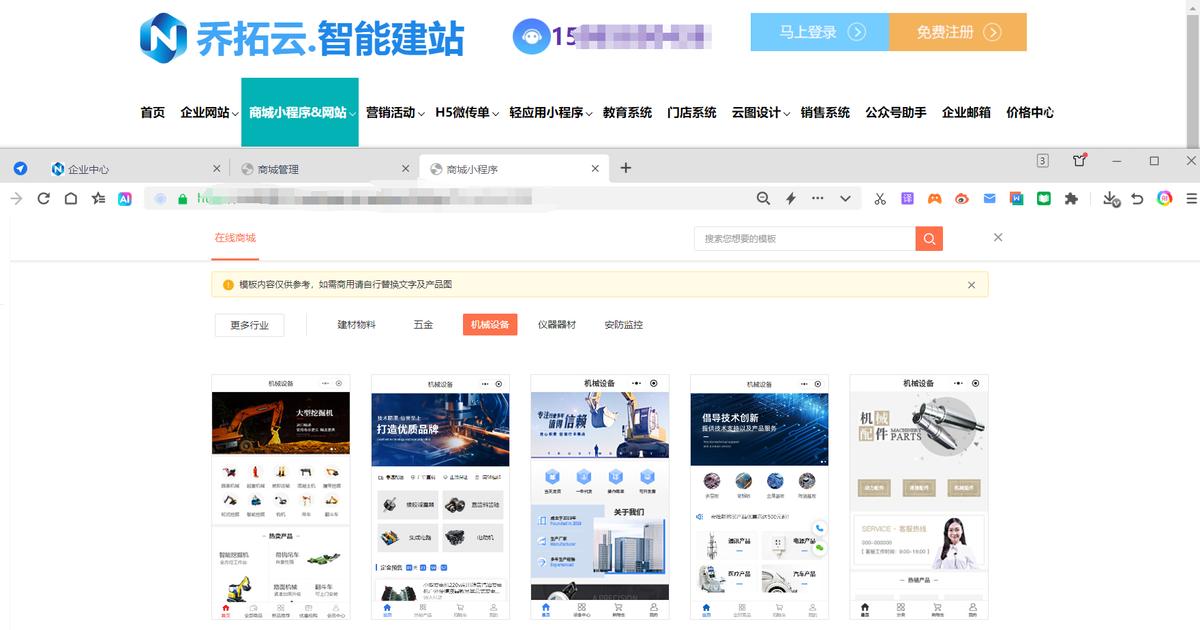Click the 免费注册 register button
1200x630 pixels.
tap(958, 32)
